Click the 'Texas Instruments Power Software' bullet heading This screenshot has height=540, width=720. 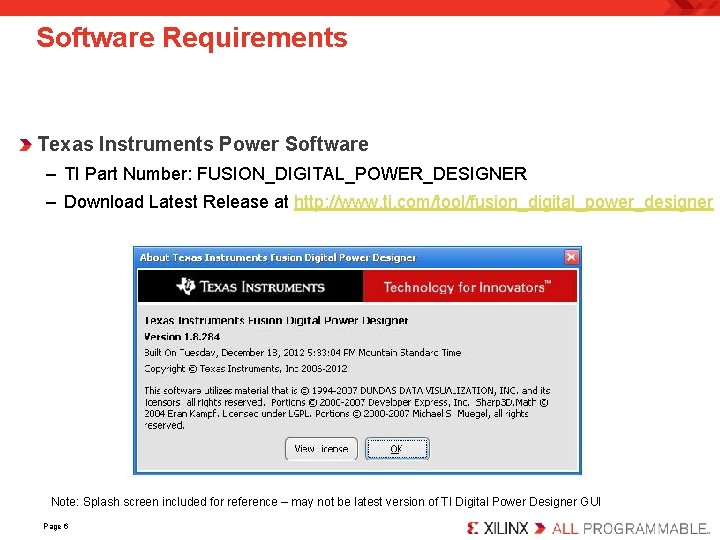point(202,144)
